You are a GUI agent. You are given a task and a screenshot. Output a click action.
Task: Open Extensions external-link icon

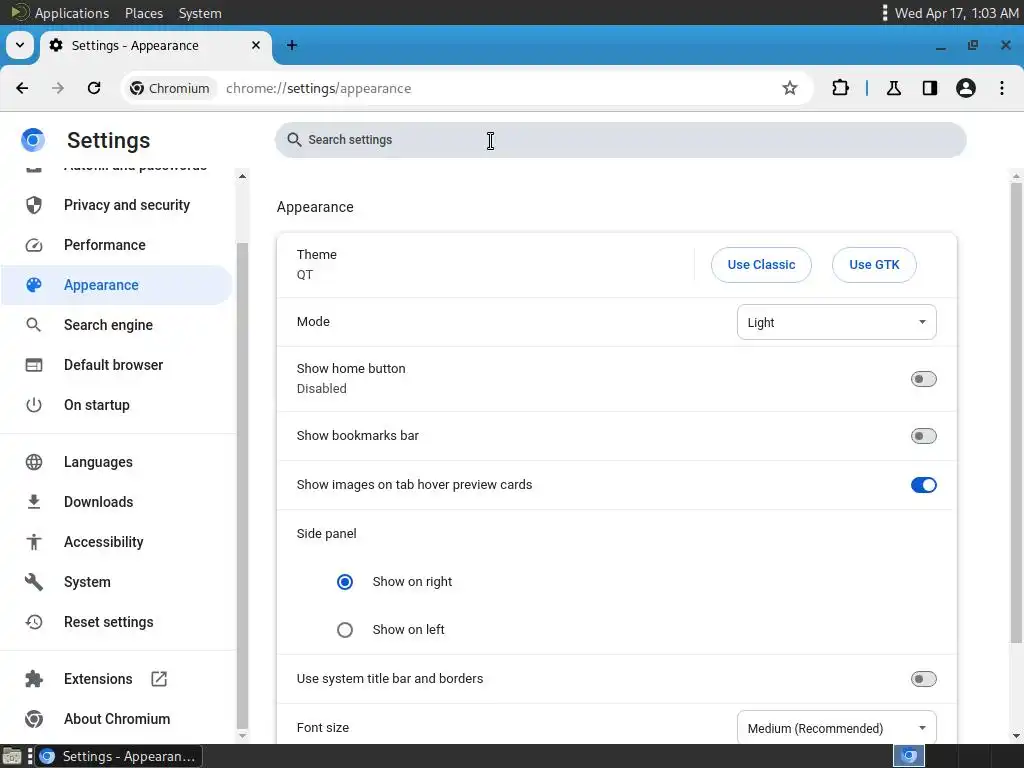tap(159, 679)
